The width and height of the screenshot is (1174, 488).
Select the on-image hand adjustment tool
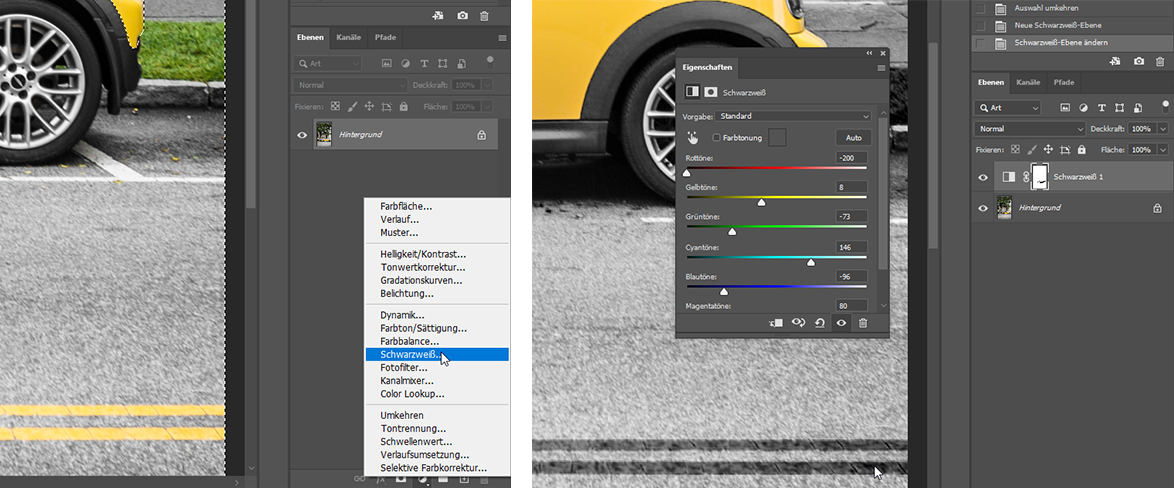coord(693,138)
